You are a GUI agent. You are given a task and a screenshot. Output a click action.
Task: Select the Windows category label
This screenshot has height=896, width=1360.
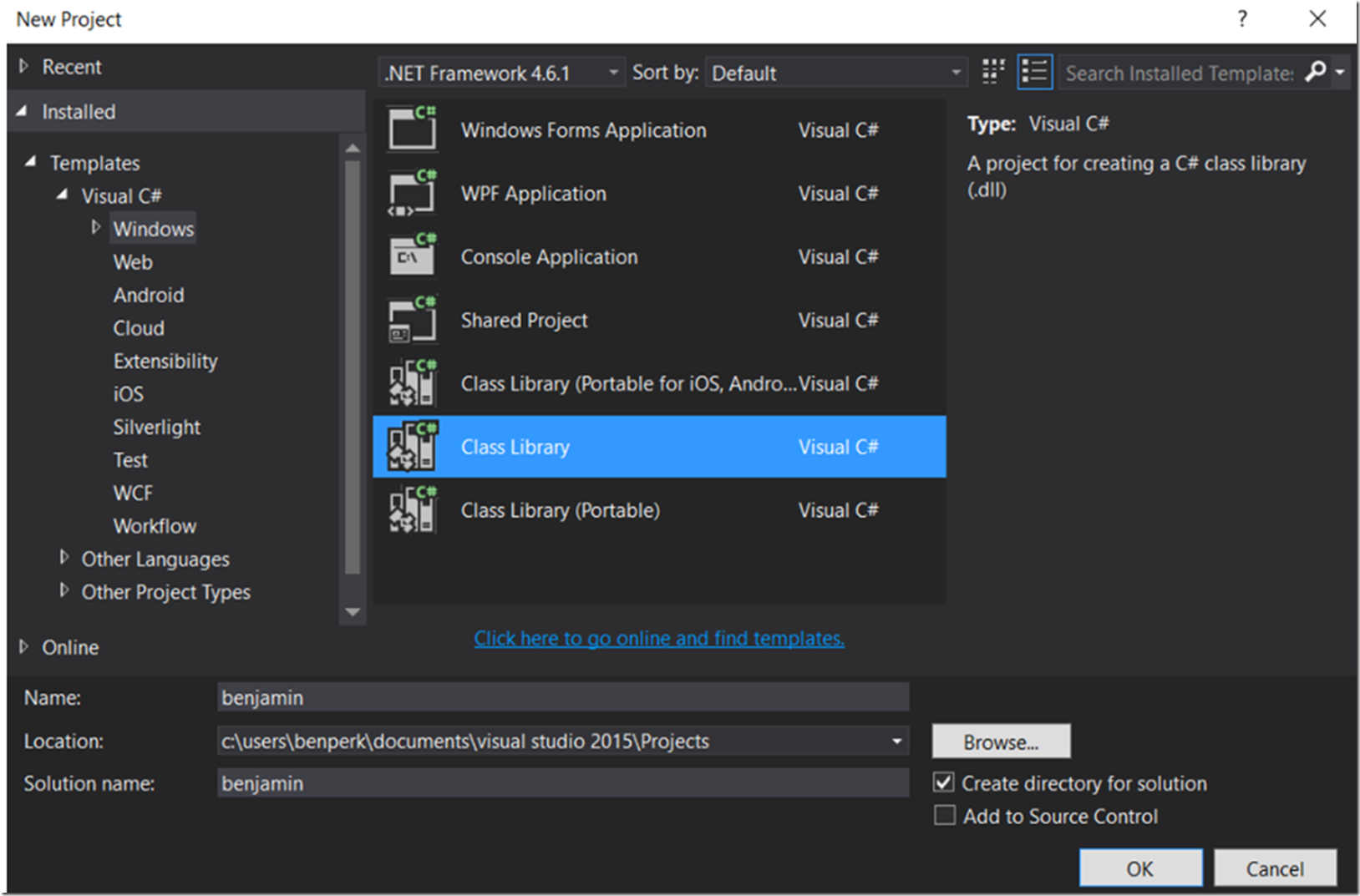pyautogui.click(x=154, y=229)
